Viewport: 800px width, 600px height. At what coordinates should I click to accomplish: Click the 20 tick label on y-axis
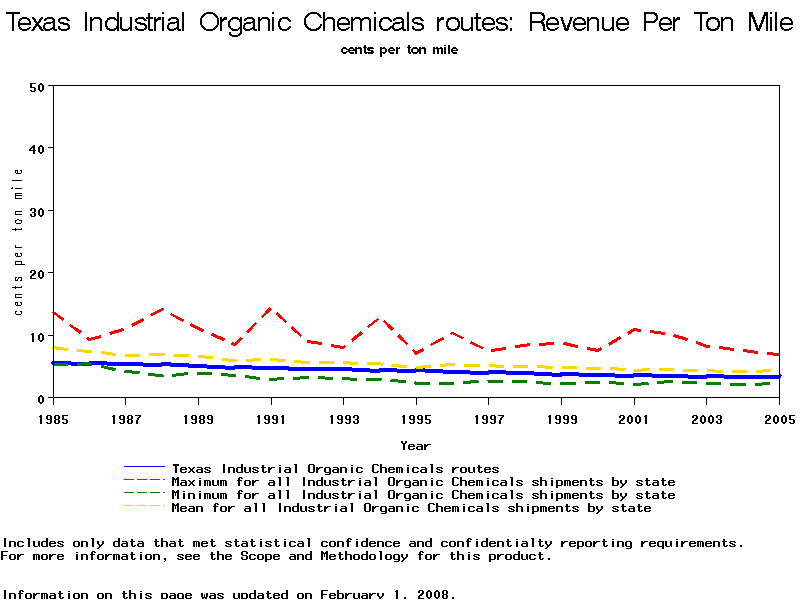point(38,274)
